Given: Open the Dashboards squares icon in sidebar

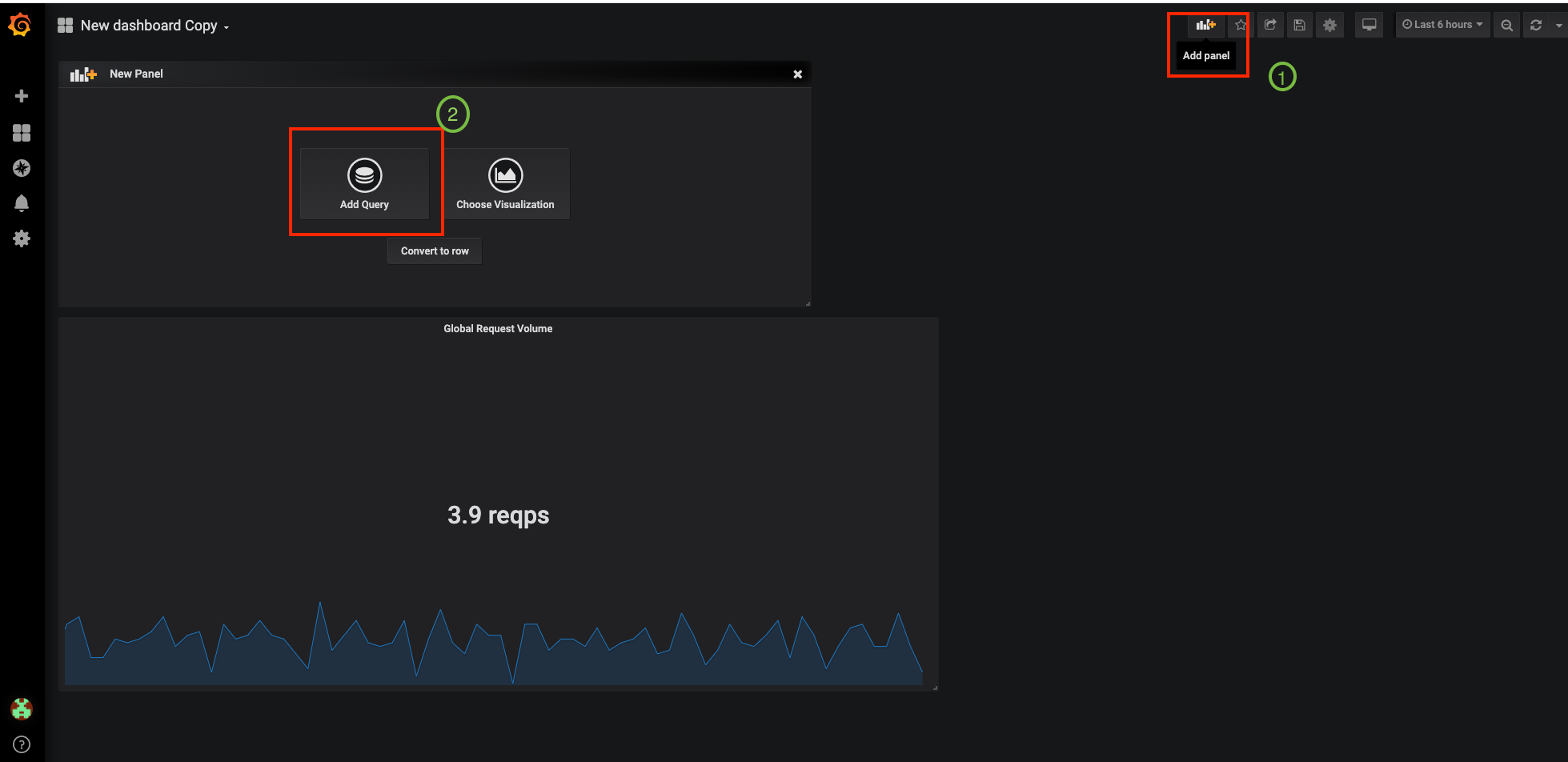Looking at the screenshot, I should point(22,133).
